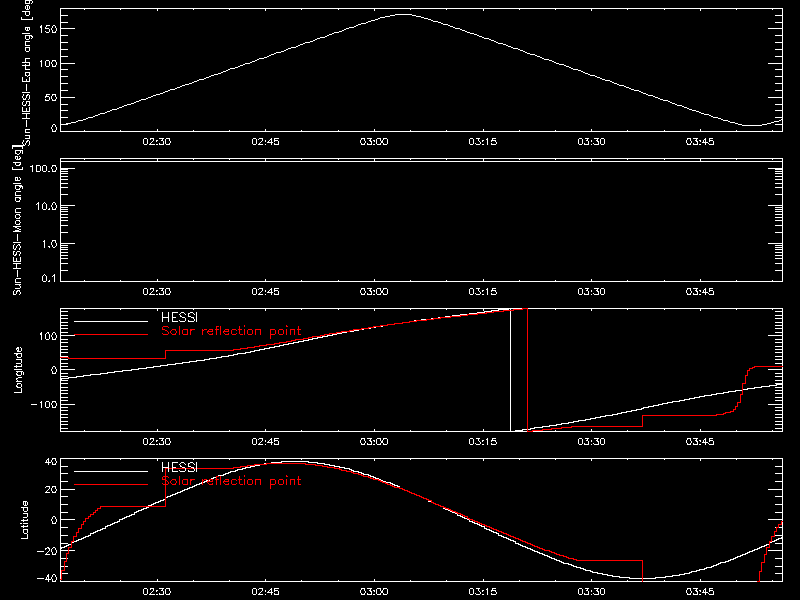This screenshot has height=600, width=800.
Task: Click the peak of the Earth angle curve
Action: 403,14
